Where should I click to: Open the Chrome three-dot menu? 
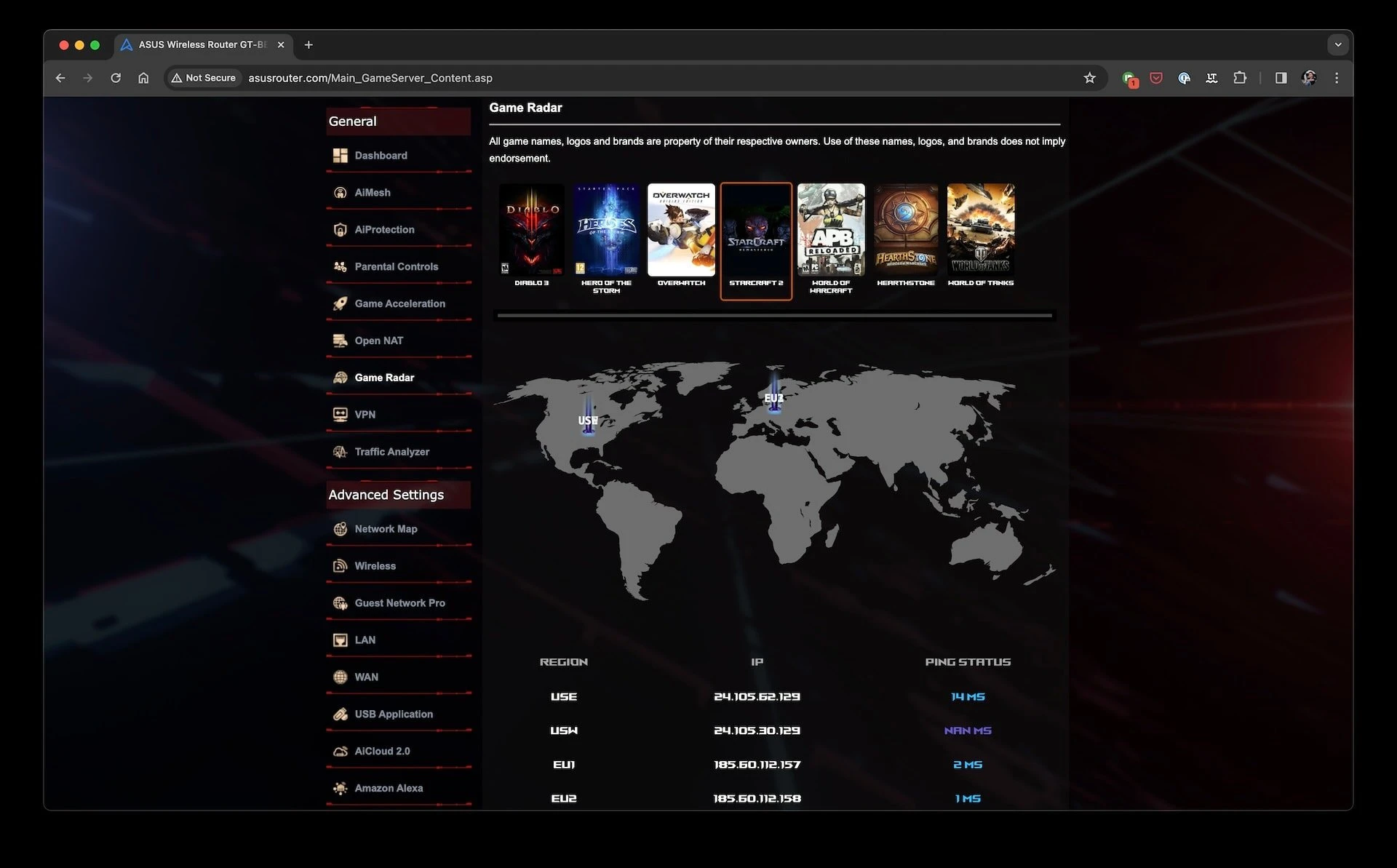coord(1337,78)
